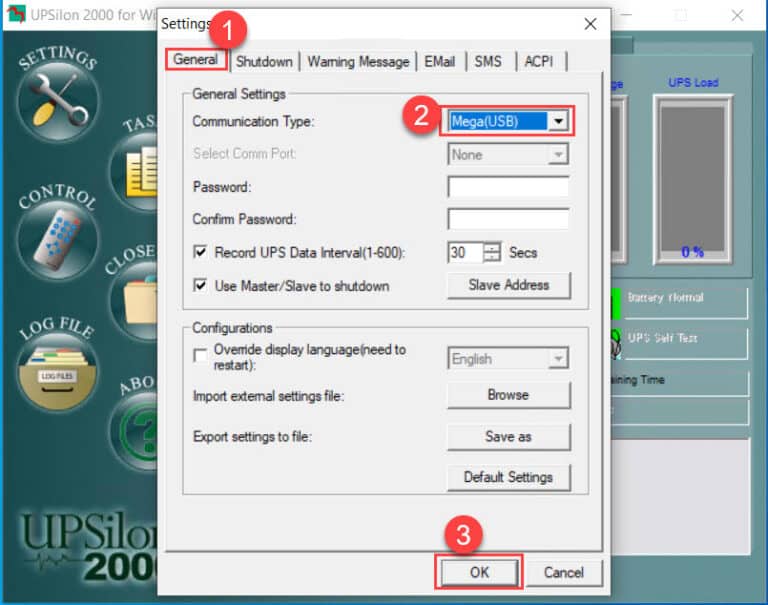Open Log File drawer icon

(58, 371)
